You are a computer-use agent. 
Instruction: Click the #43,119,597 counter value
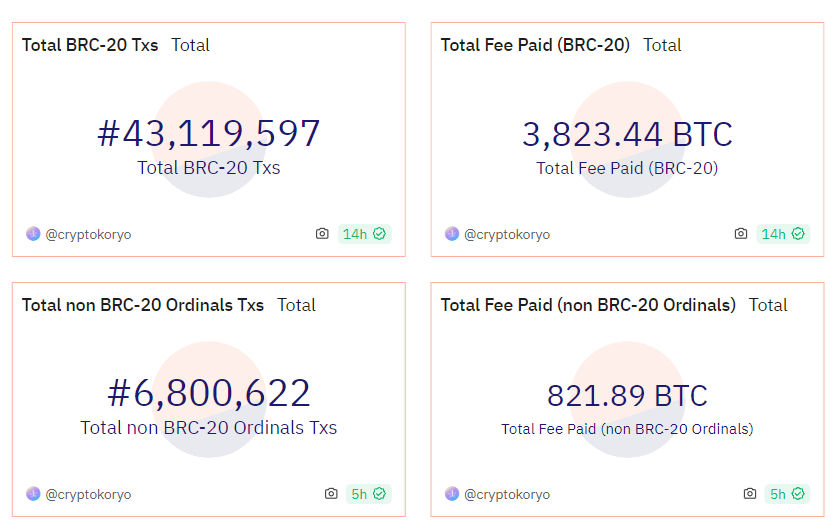pos(209,134)
